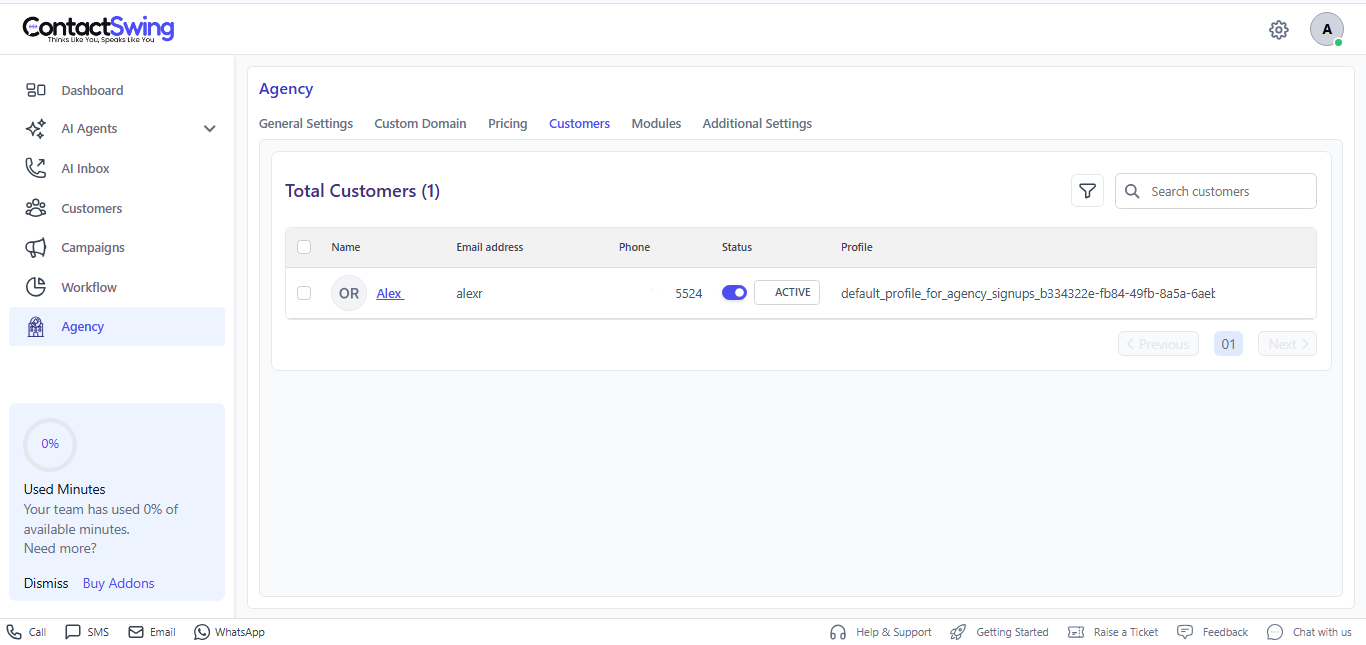Click the Phone column header
1366x645 pixels.
634,247
